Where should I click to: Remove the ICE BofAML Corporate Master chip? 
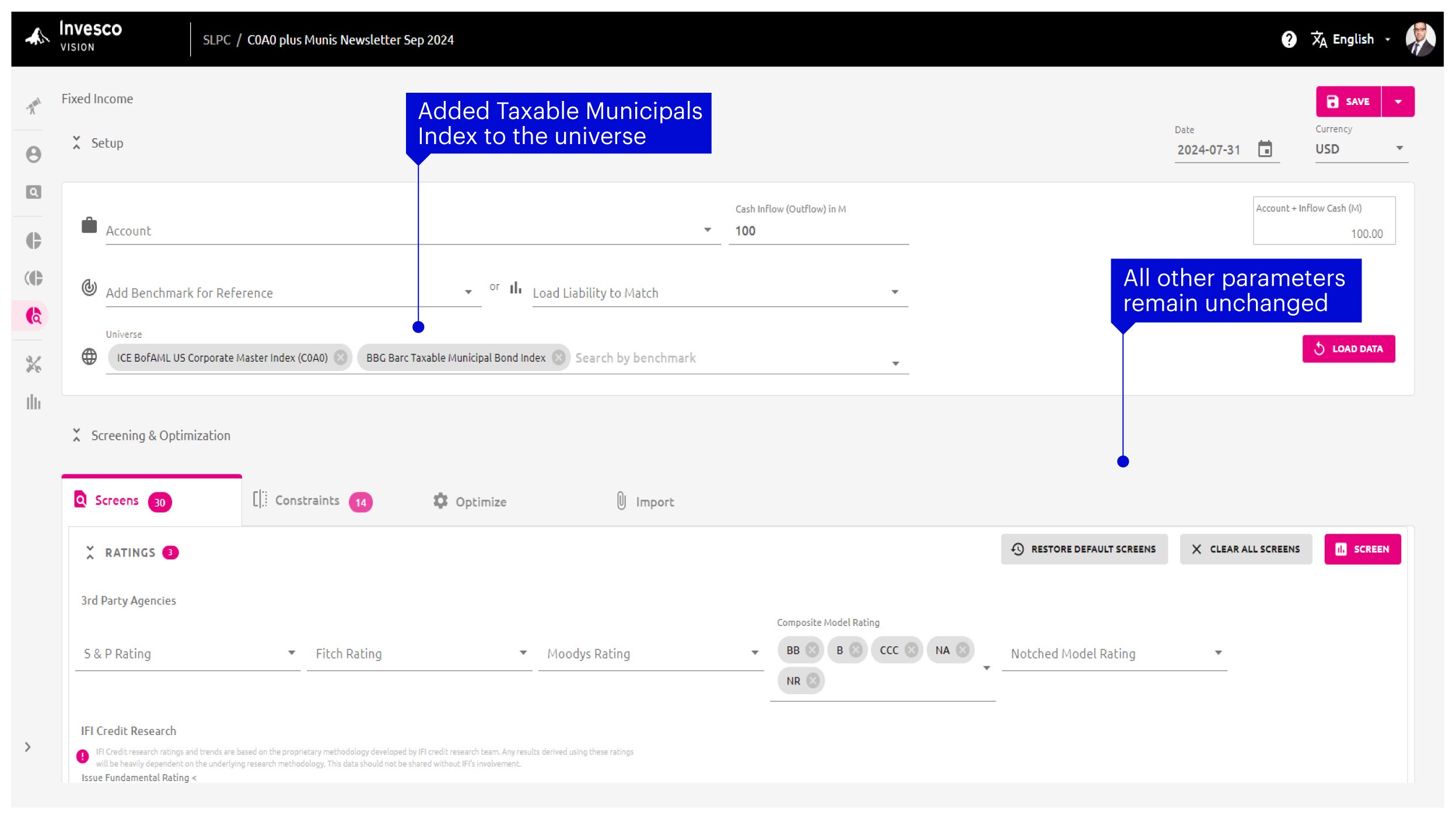340,358
